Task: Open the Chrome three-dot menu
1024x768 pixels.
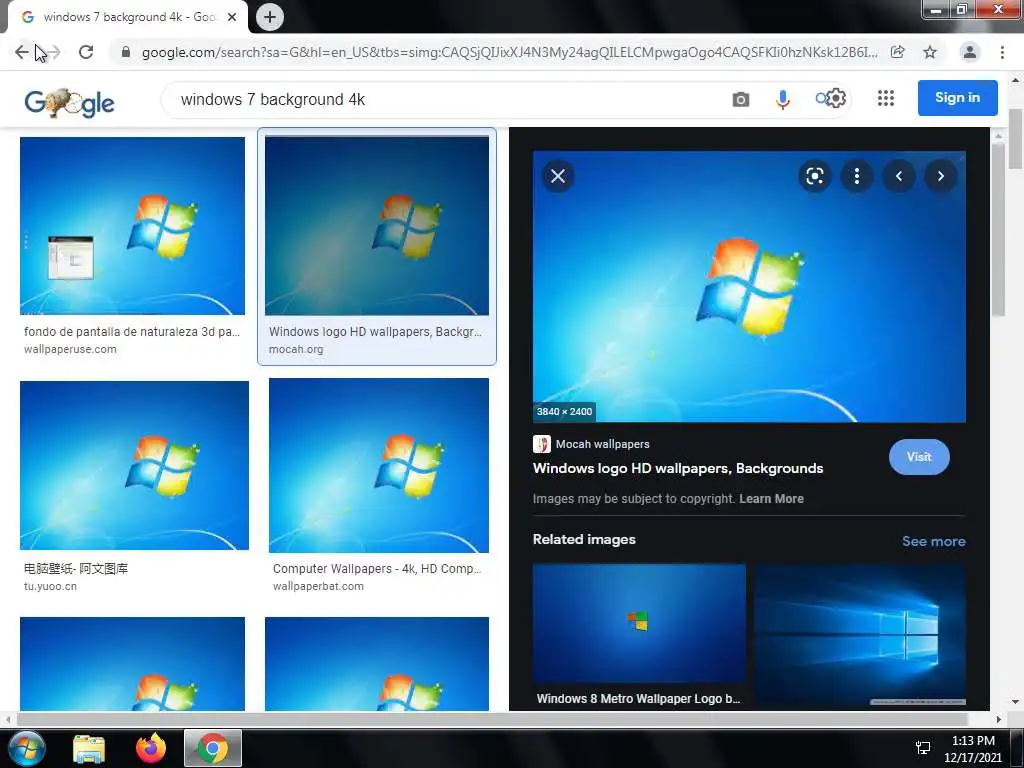Action: click(1002, 52)
